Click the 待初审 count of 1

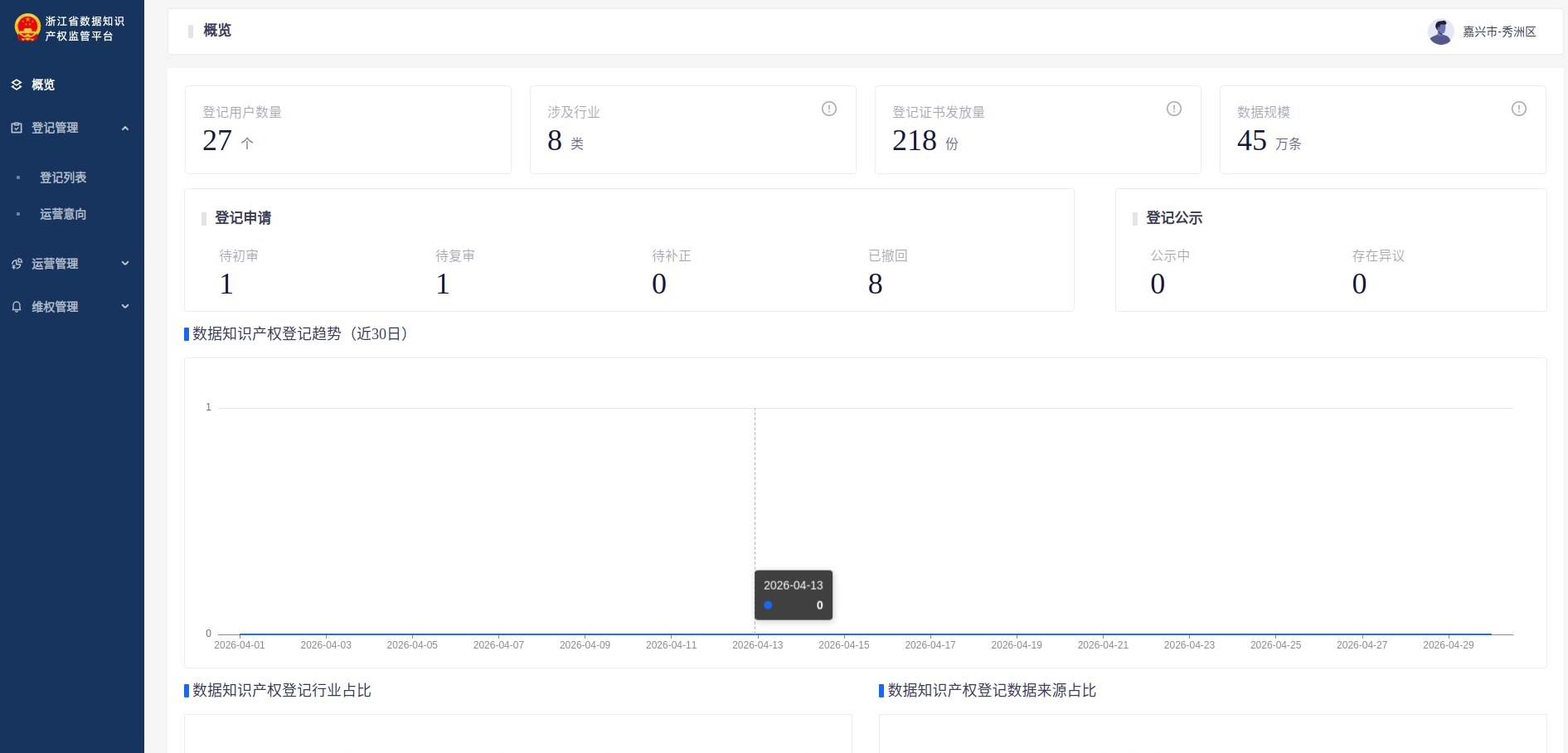pos(226,284)
